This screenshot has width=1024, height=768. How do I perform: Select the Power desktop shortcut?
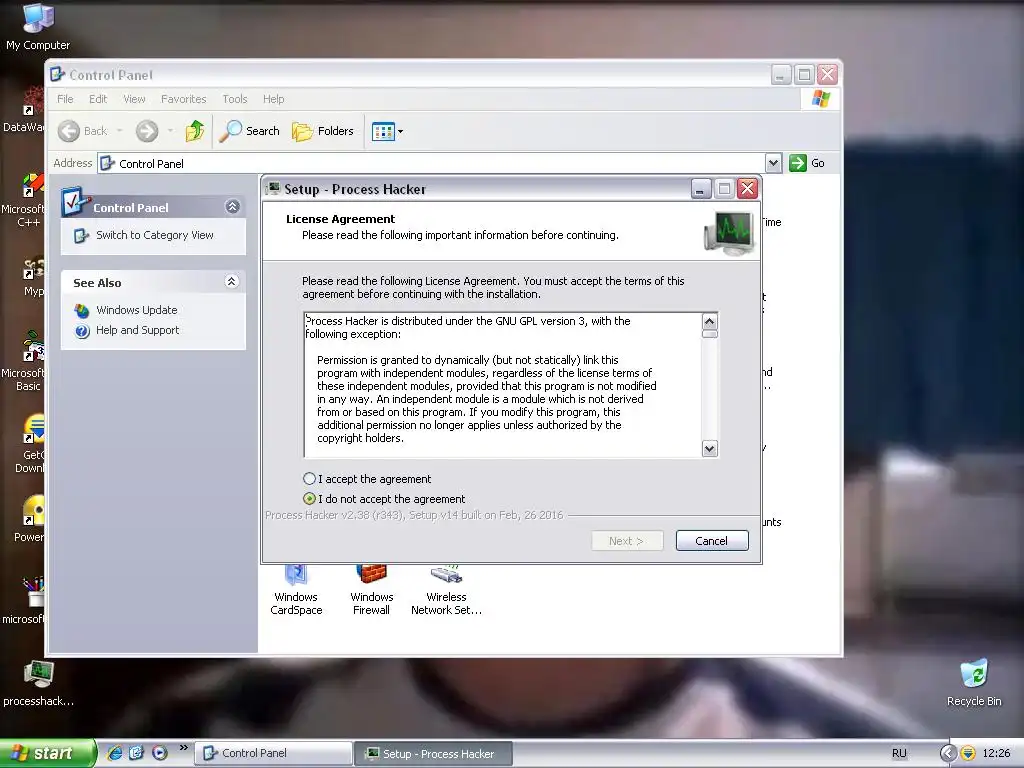29,519
